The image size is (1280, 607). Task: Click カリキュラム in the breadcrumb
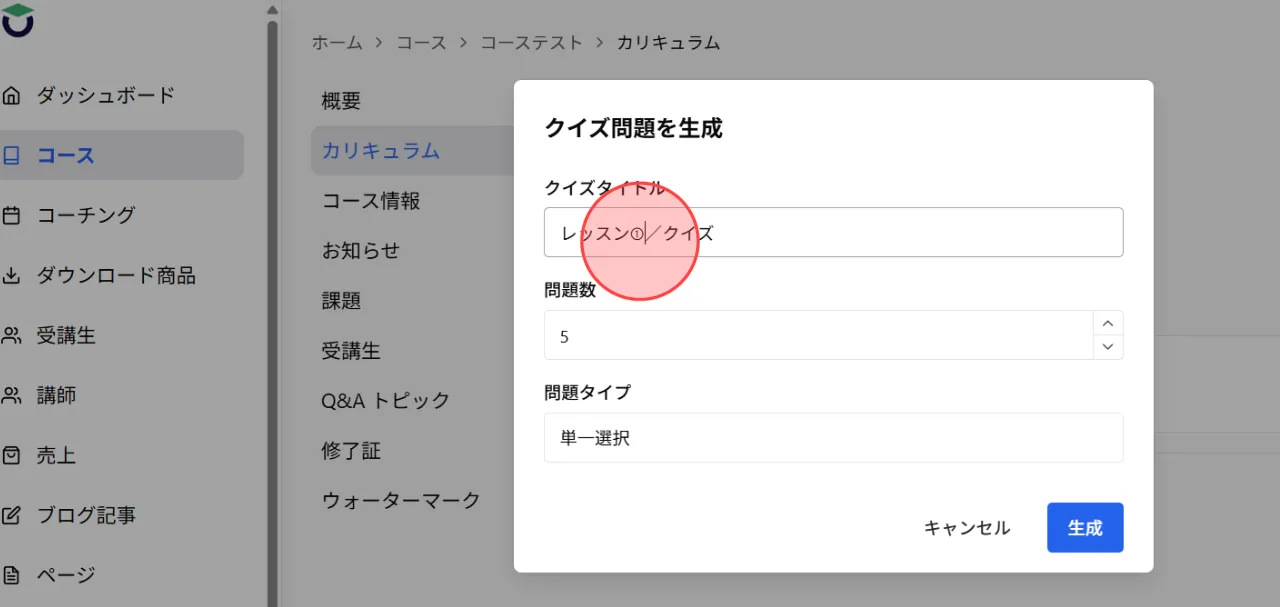(668, 43)
